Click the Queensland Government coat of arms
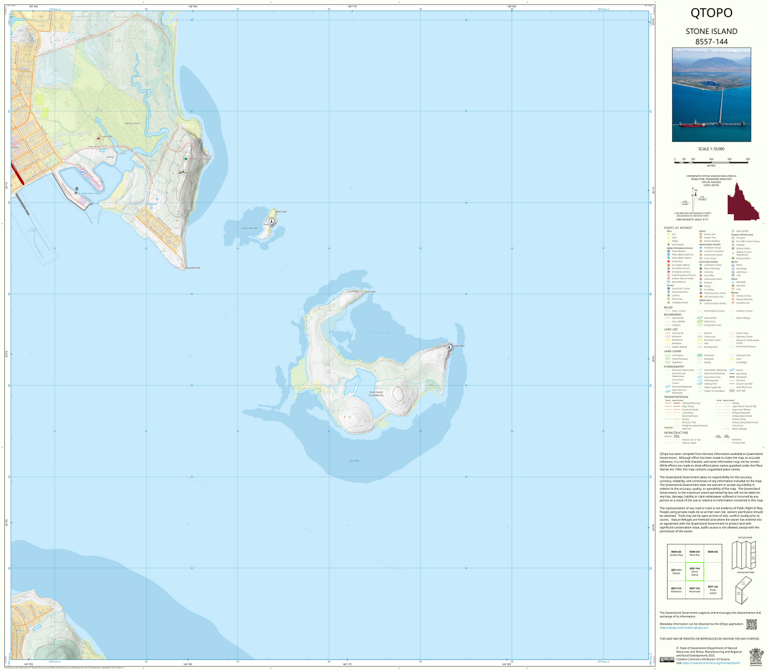 coord(757,656)
